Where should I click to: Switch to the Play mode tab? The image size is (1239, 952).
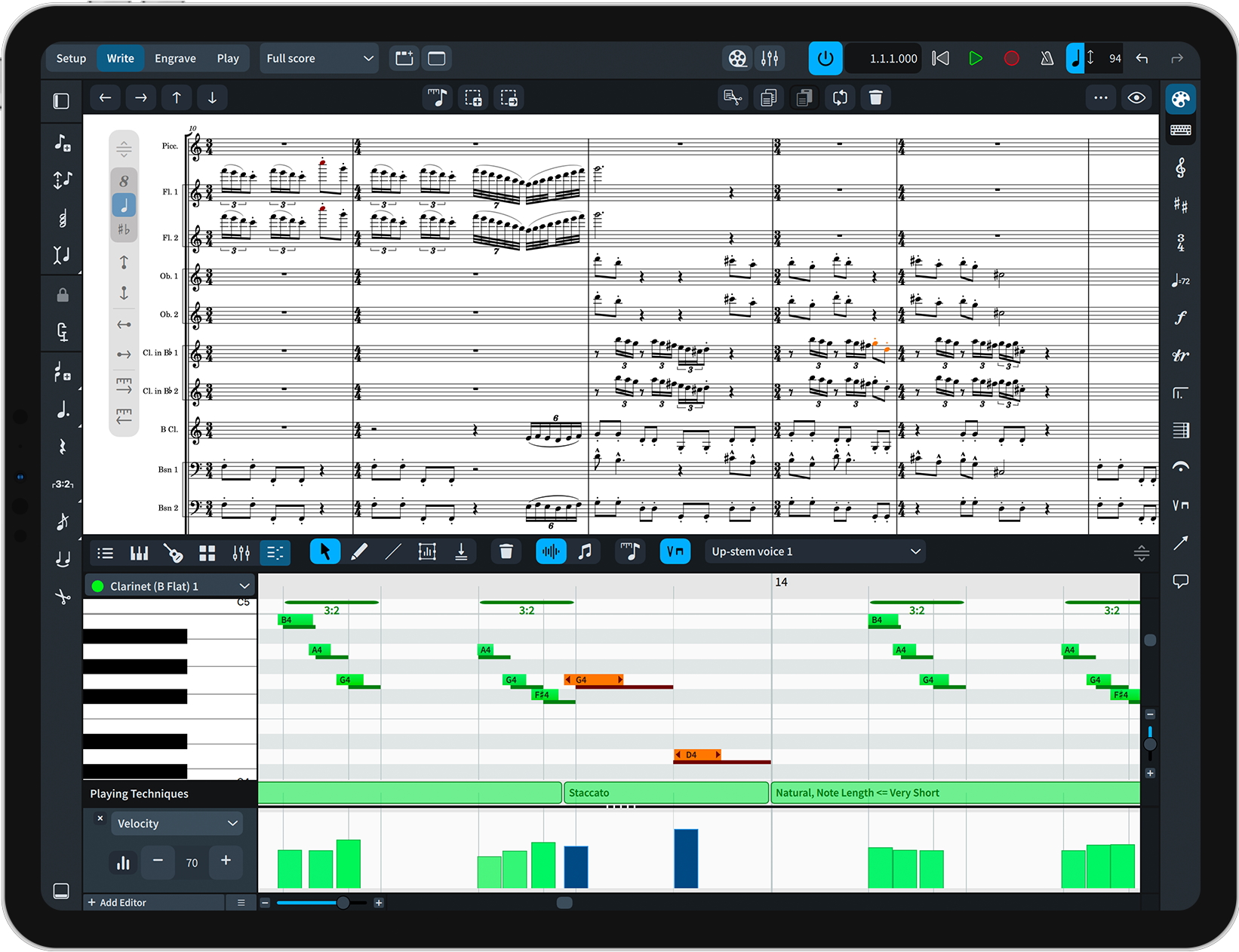pyautogui.click(x=227, y=58)
